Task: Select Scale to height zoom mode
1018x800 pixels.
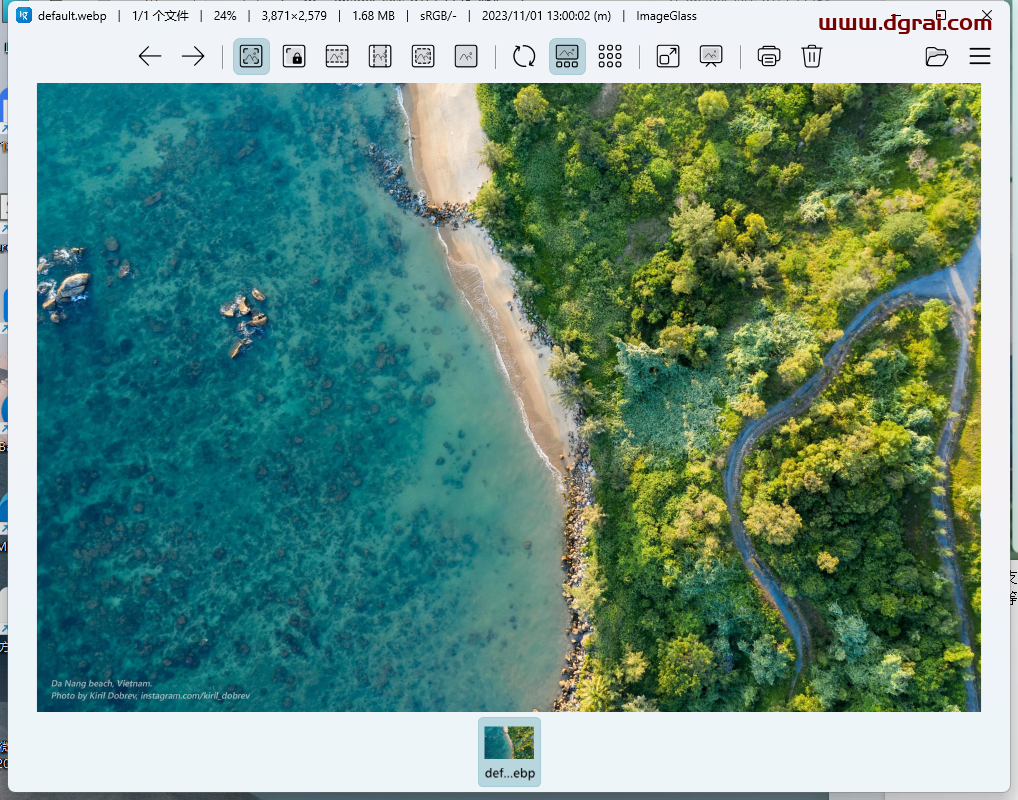Action: 380,56
